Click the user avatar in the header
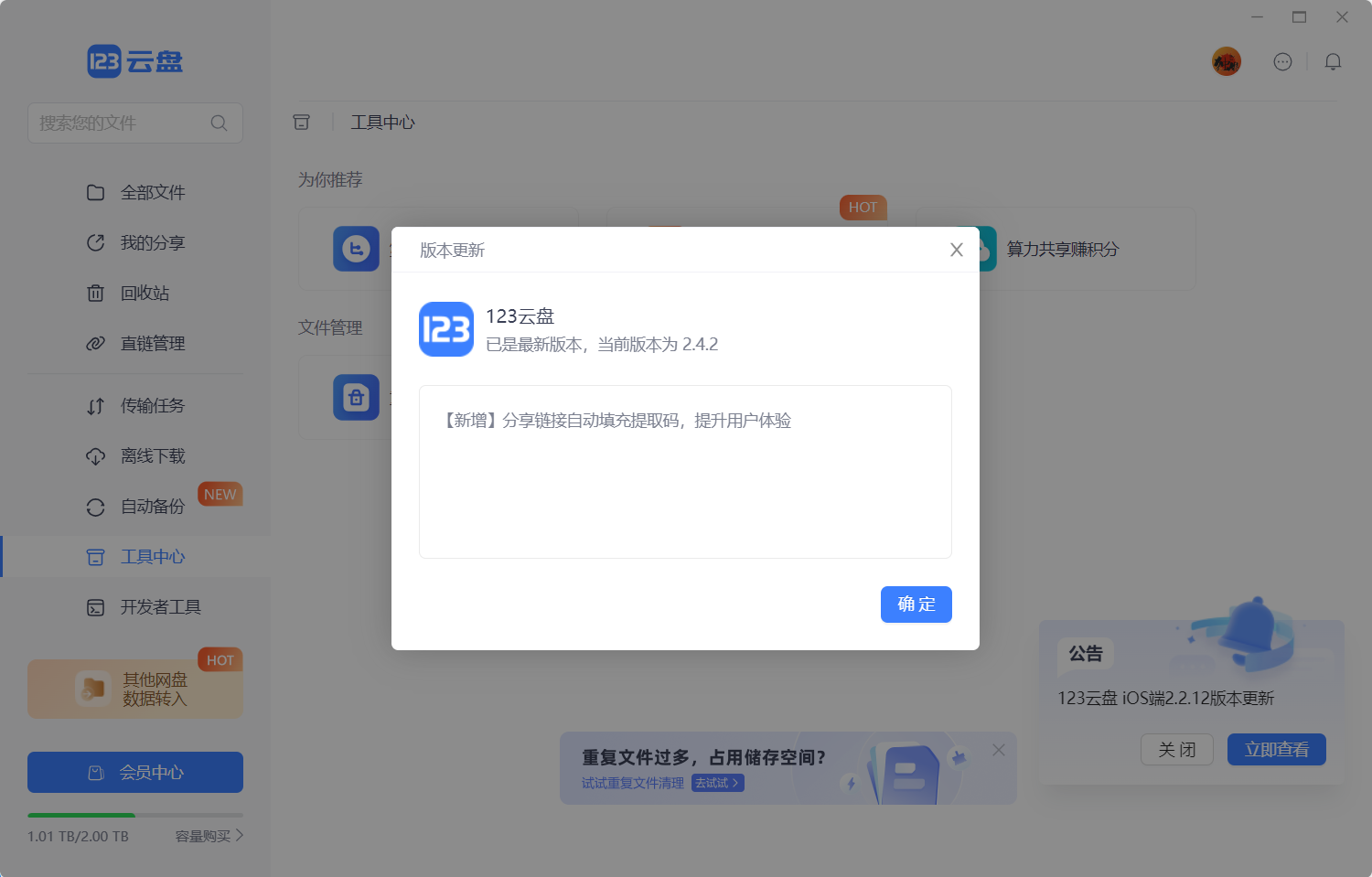 pyautogui.click(x=1226, y=61)
